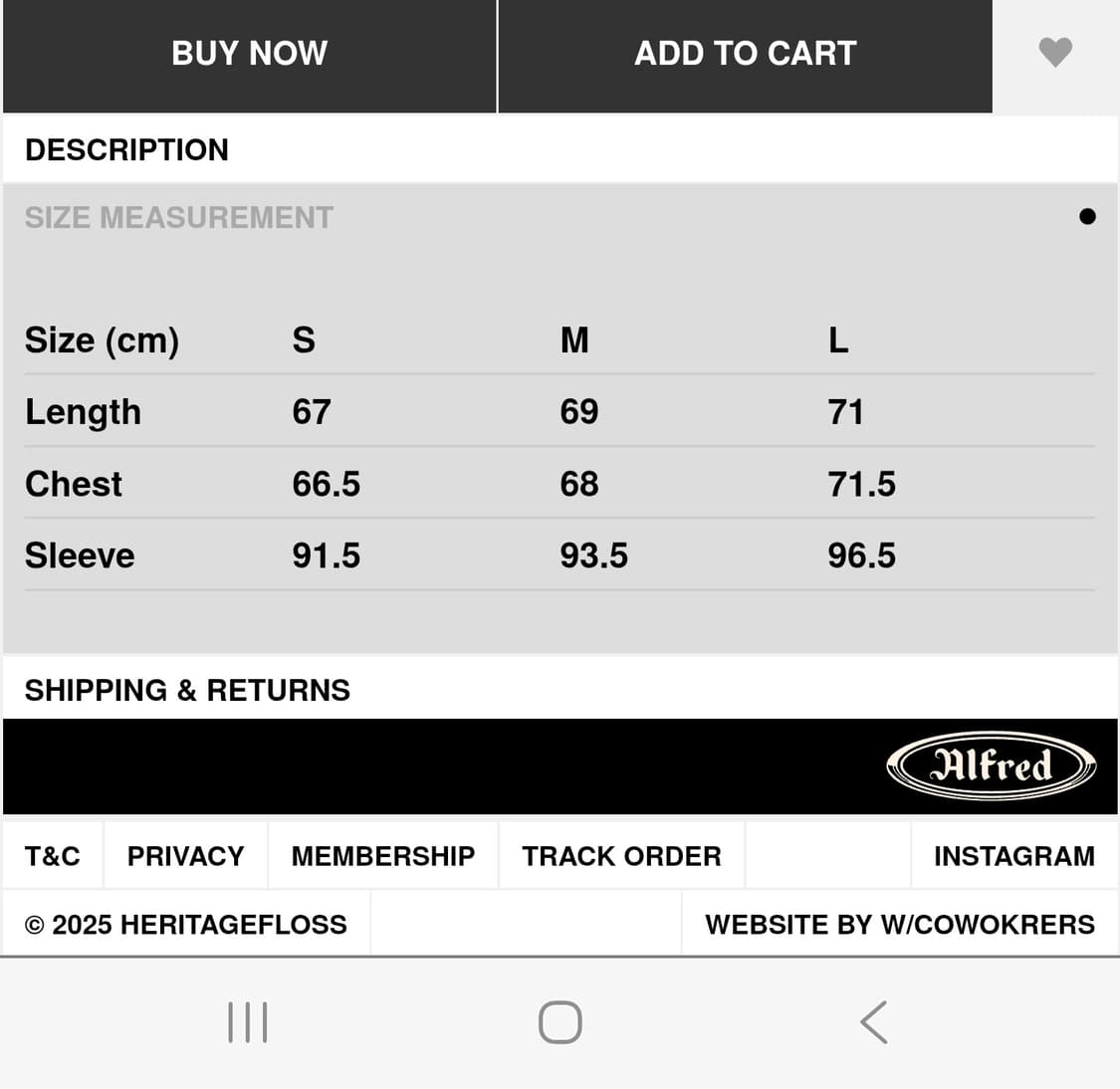Open the T&C footer link
The image size is (1120, 1089).
tap(53, 856)
